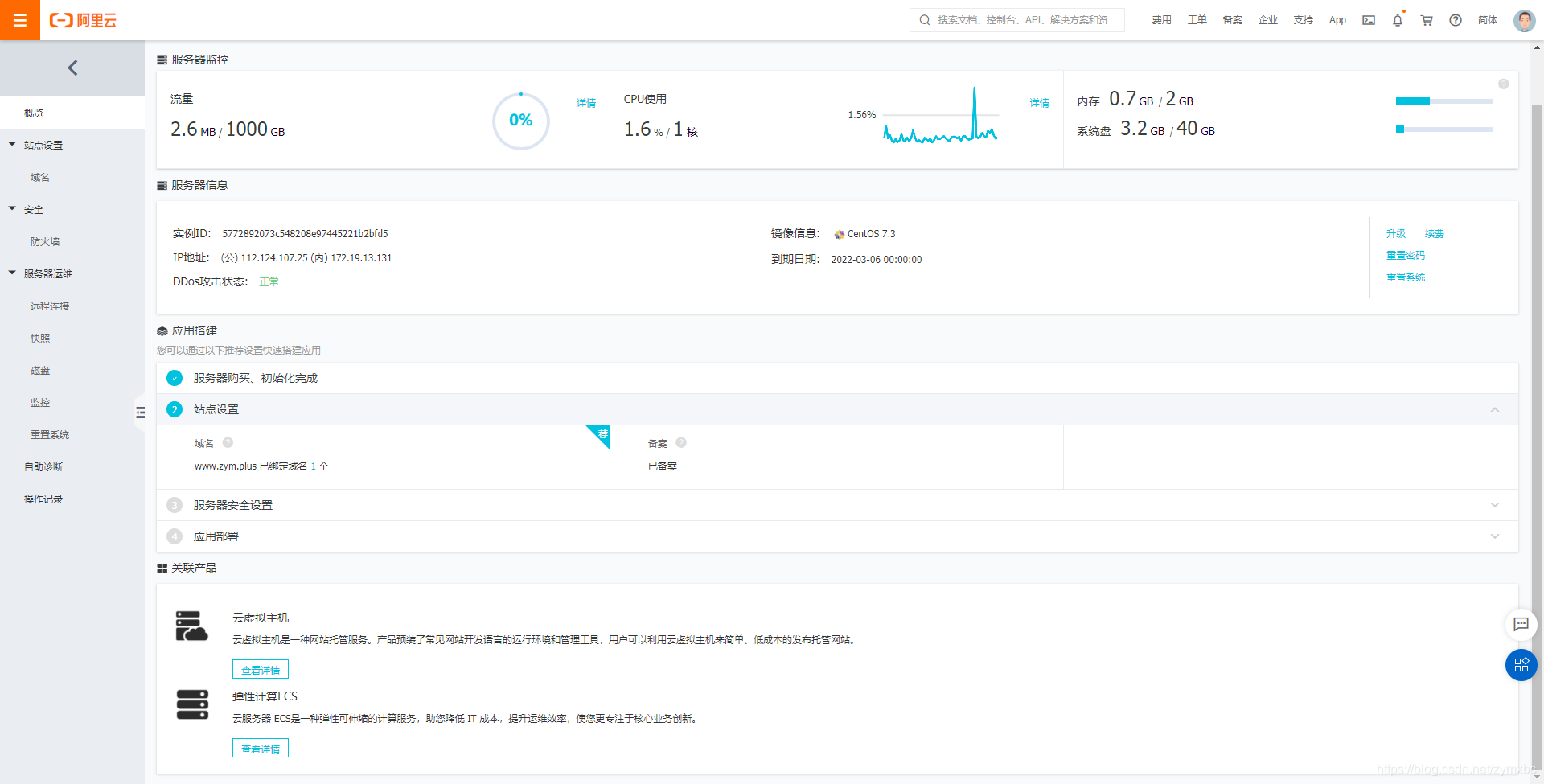Screen dimensions: 1544x784
Task: Click the memory usage progress bar
Action: pyautogui.click(x=1444, y=101)
